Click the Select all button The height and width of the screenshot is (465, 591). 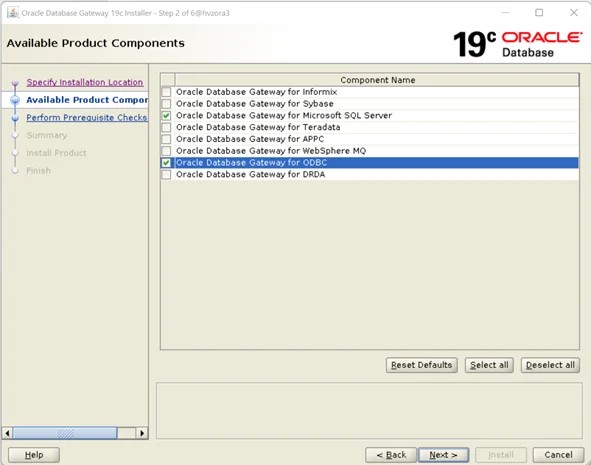pos(489,365)
